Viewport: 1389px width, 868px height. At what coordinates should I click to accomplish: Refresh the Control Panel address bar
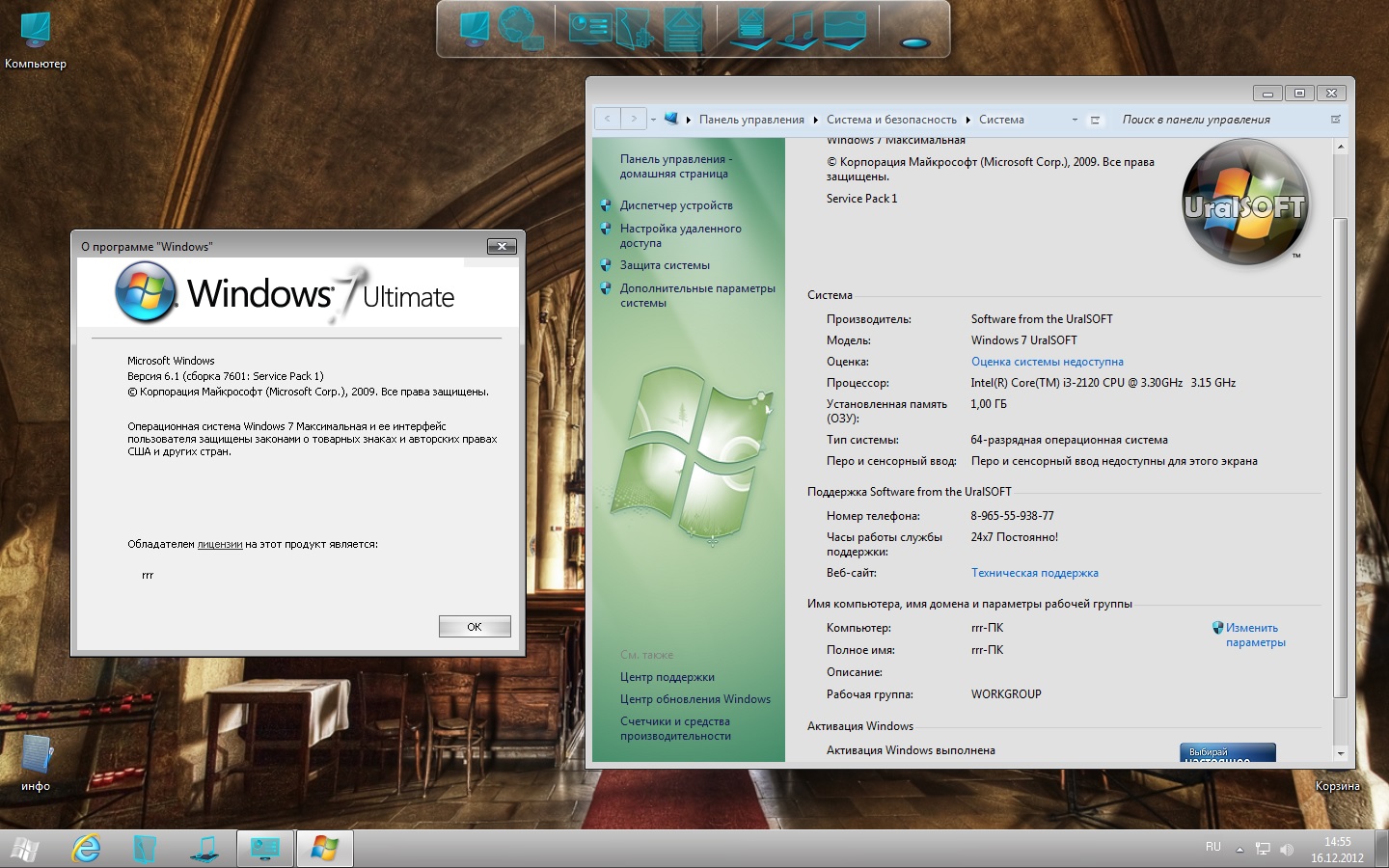(1095, 120)
